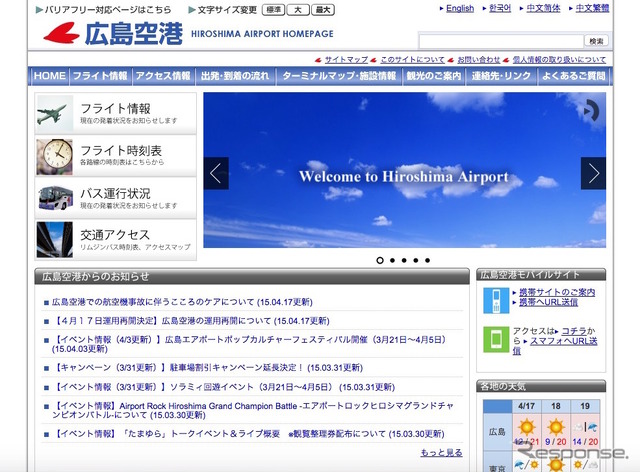Show previous slide with left arrow
Image resolution: width=640 pixels, height=472 pixels.
pos(216,174)
